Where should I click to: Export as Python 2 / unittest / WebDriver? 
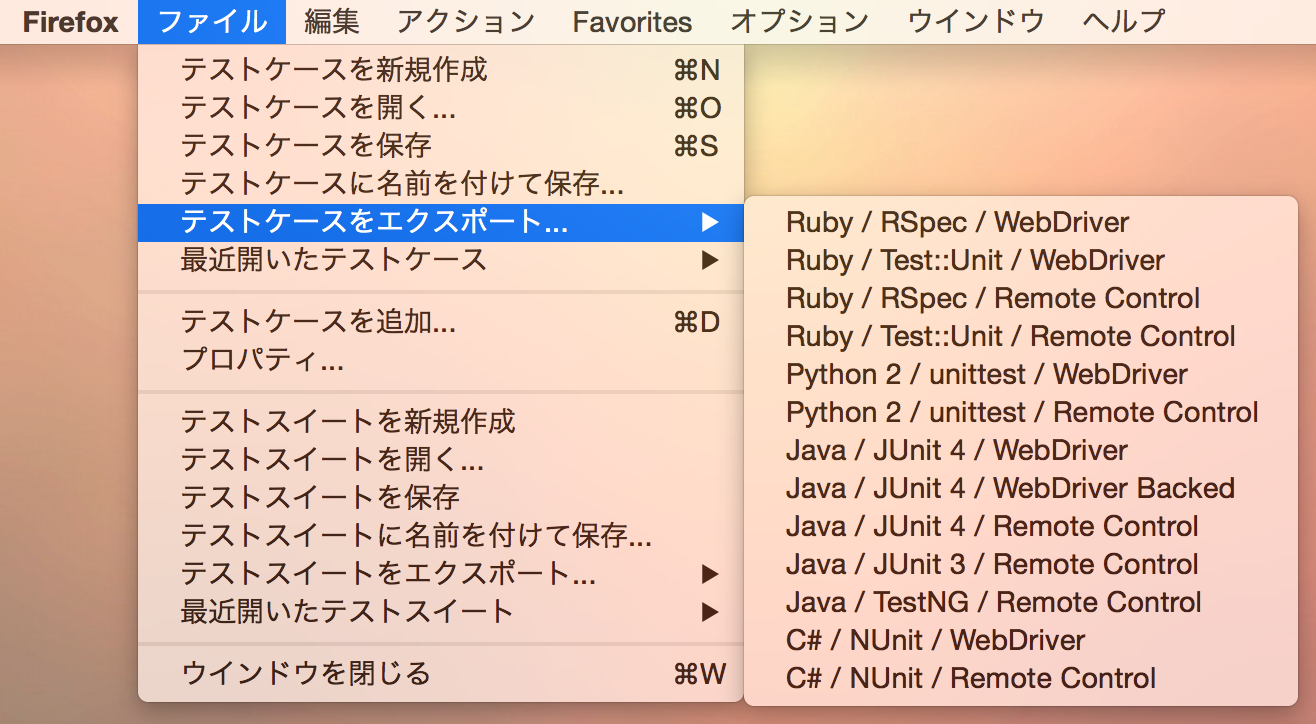tap(1021, 374)
